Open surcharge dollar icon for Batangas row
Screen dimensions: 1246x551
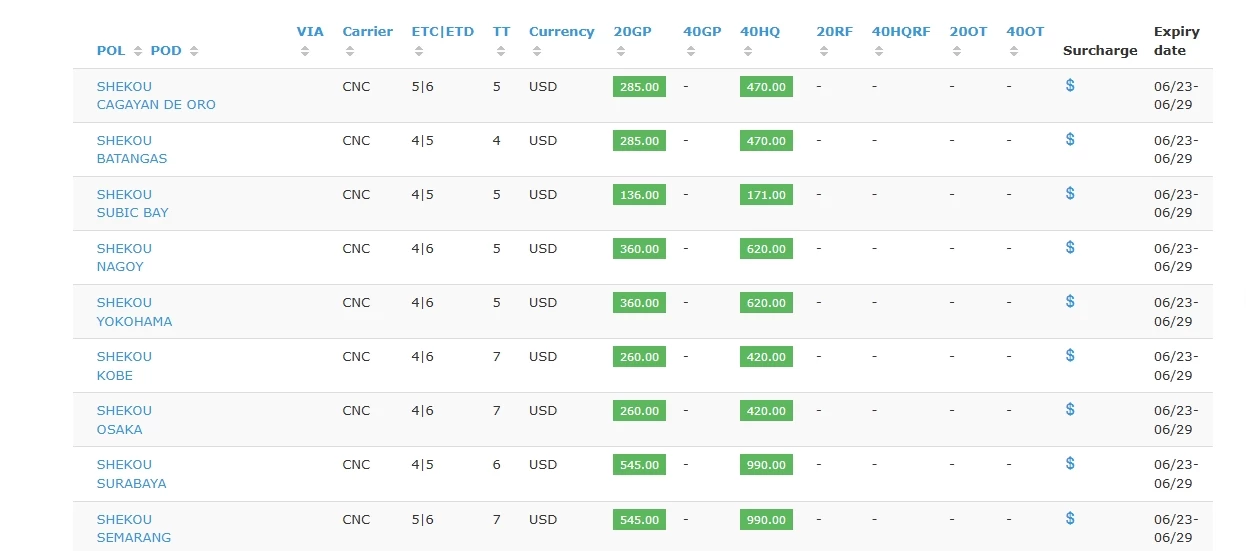[1070, 140]
